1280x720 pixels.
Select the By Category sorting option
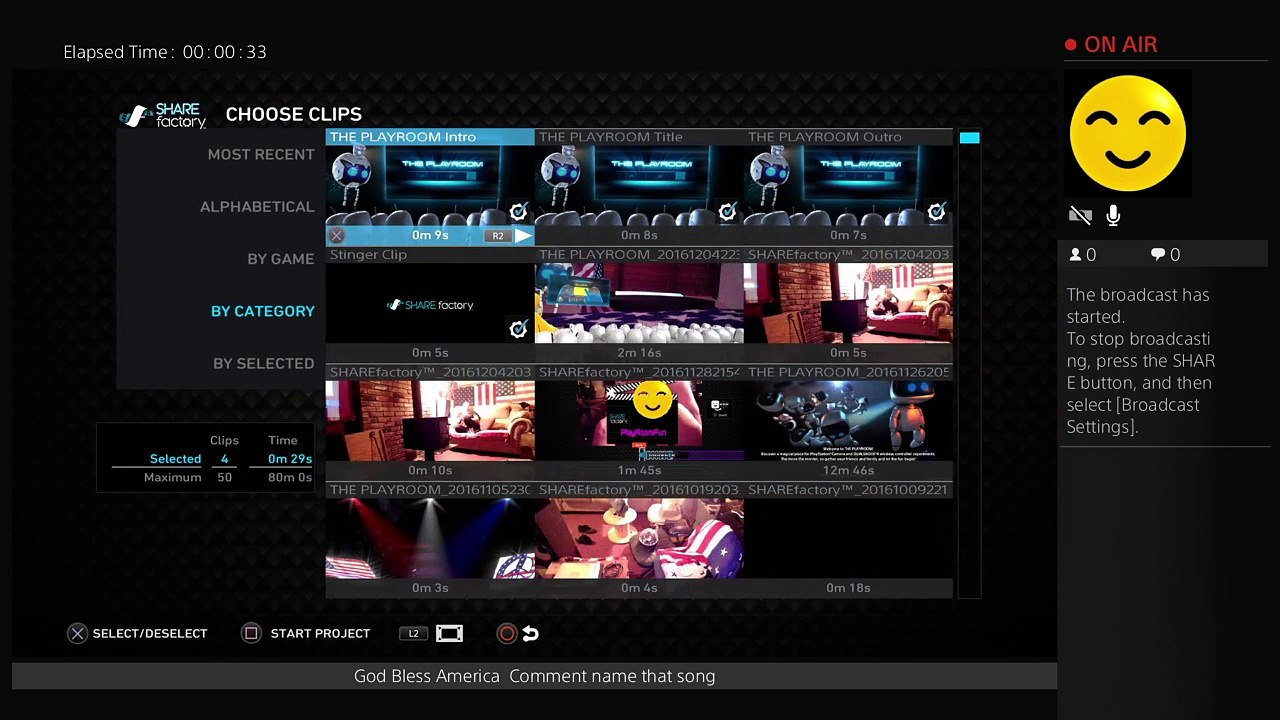click(263, 311)
